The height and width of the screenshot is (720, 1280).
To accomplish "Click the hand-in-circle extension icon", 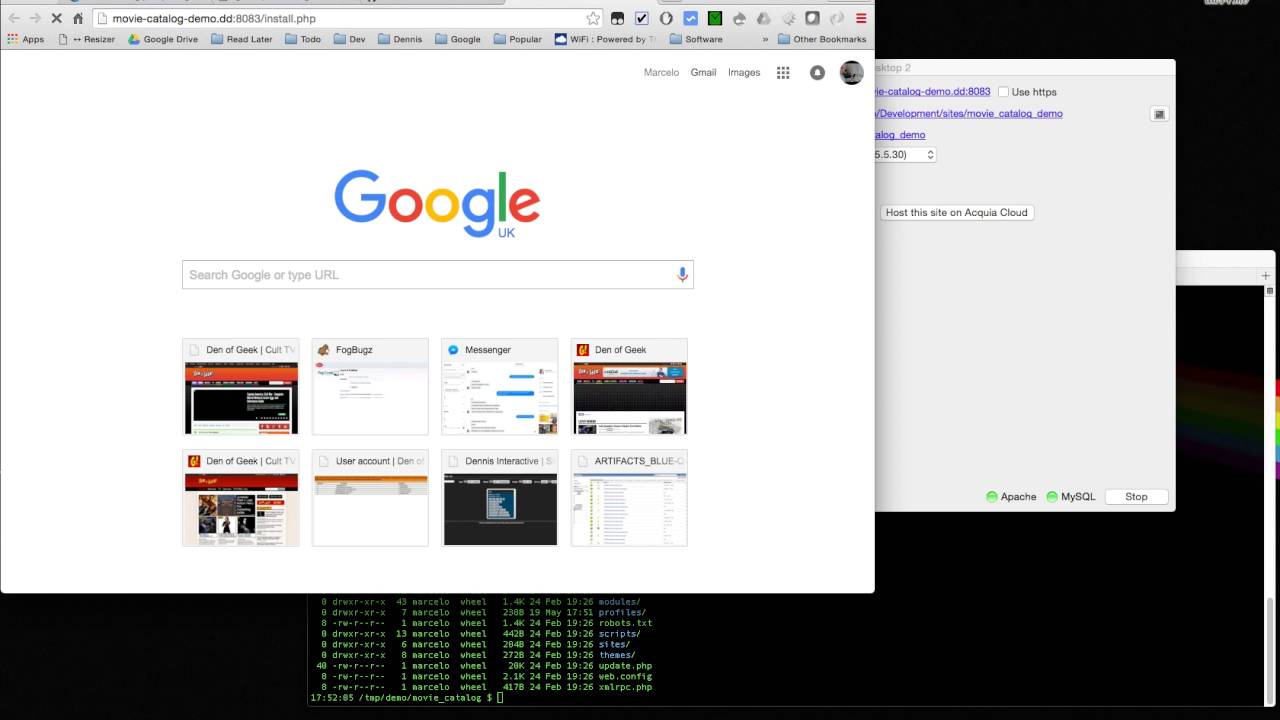I will [x=666, y=18].
